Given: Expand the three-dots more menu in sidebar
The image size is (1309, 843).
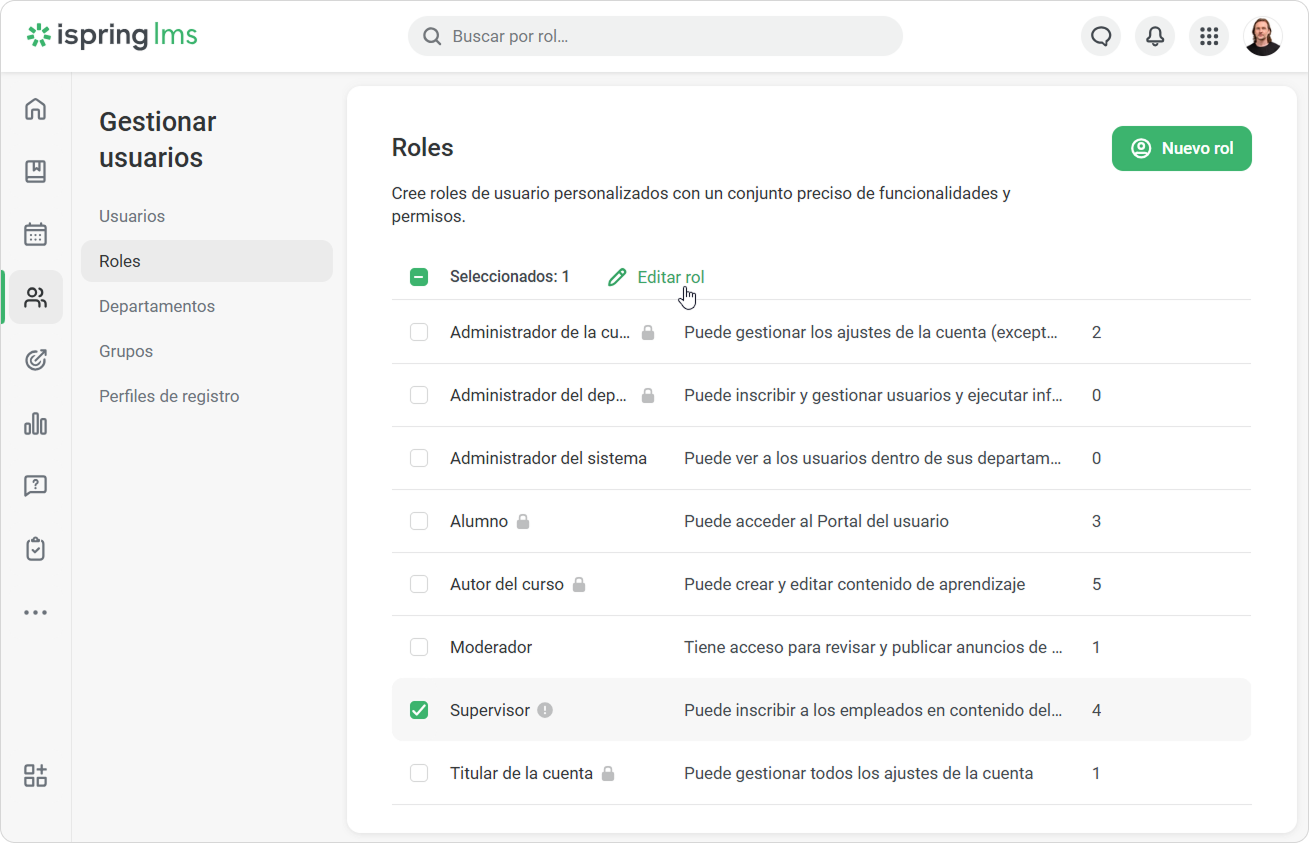Looking at the screenshot, I should tap(35, 612).
